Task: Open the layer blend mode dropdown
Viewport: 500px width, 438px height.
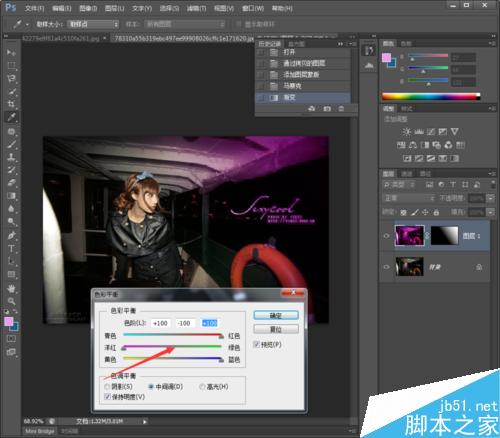Action: point(409,198)
